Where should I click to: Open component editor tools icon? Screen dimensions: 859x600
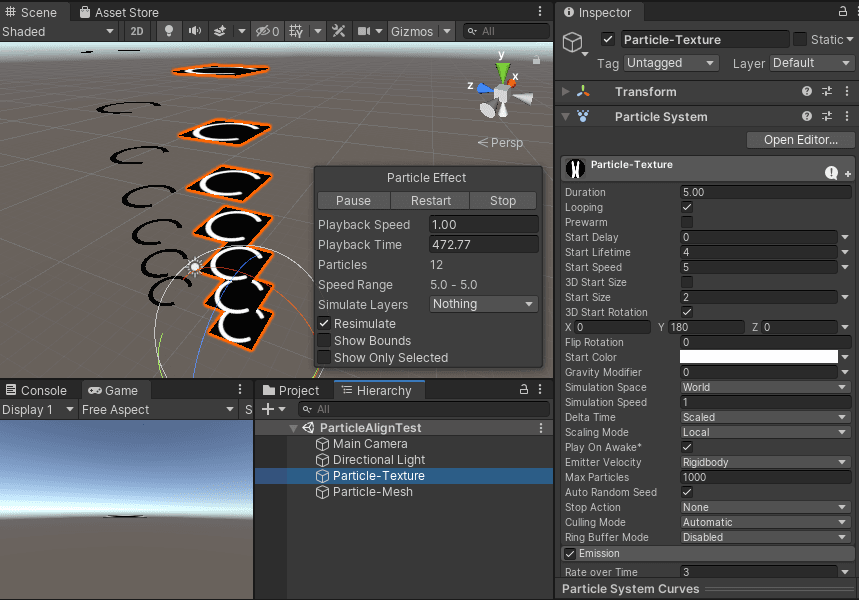339,31
